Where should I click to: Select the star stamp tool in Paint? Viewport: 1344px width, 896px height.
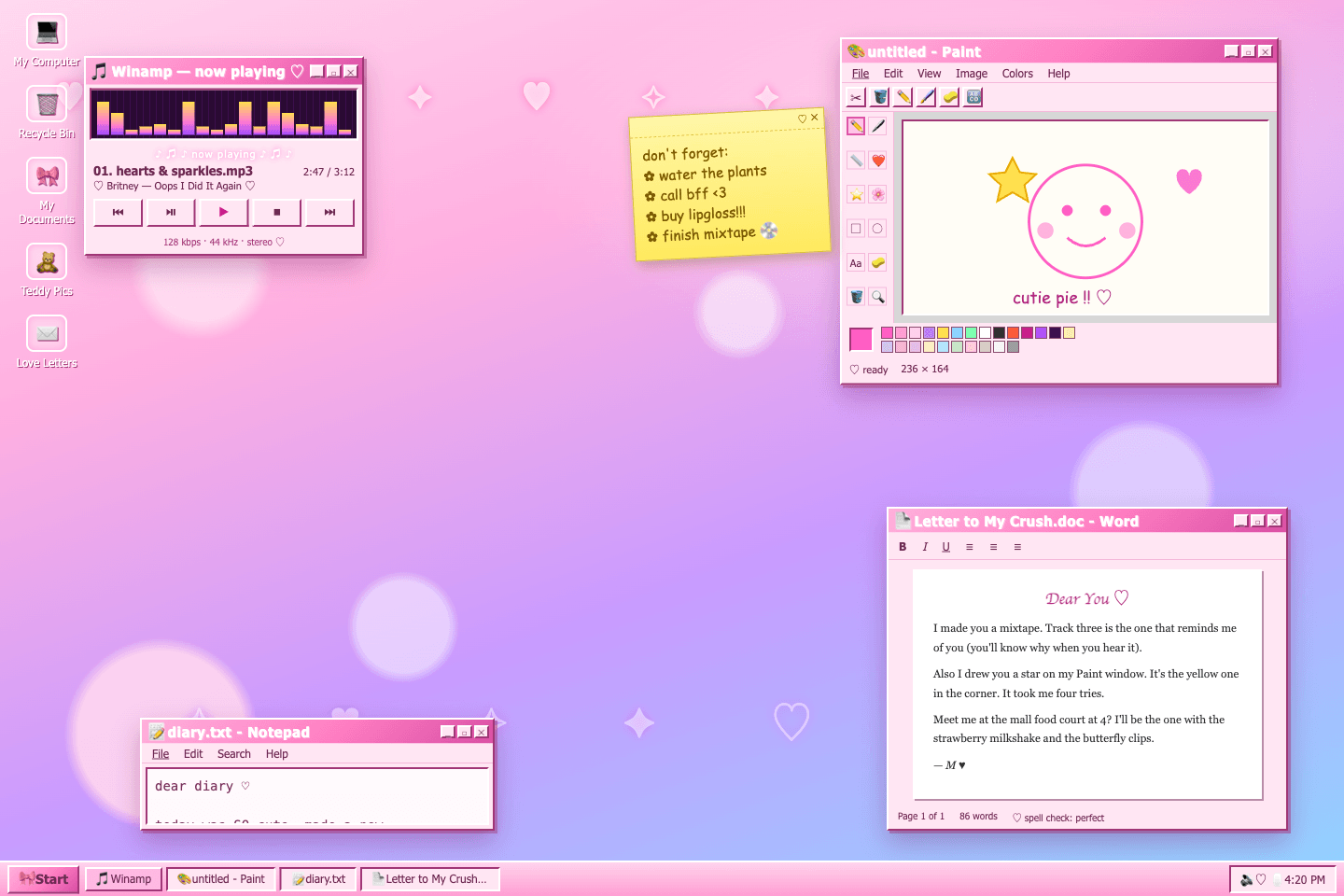click(x=856, y=194)
